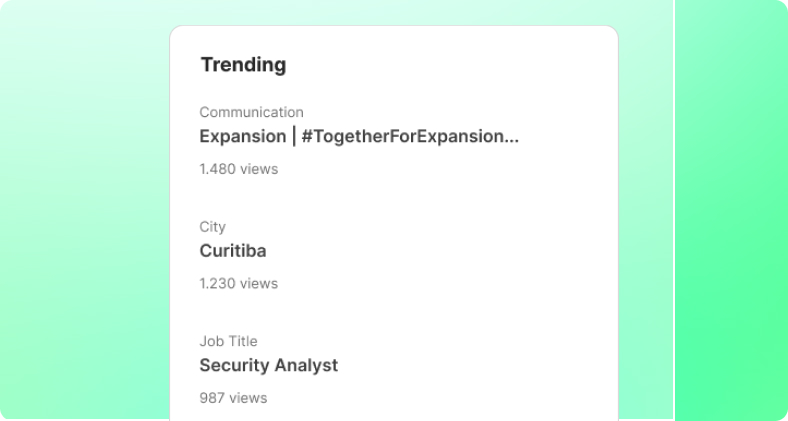The width and height of the screenshot is (788, 421).
Task: Click the word Expansion before the separator
Action: click(243, 137)
